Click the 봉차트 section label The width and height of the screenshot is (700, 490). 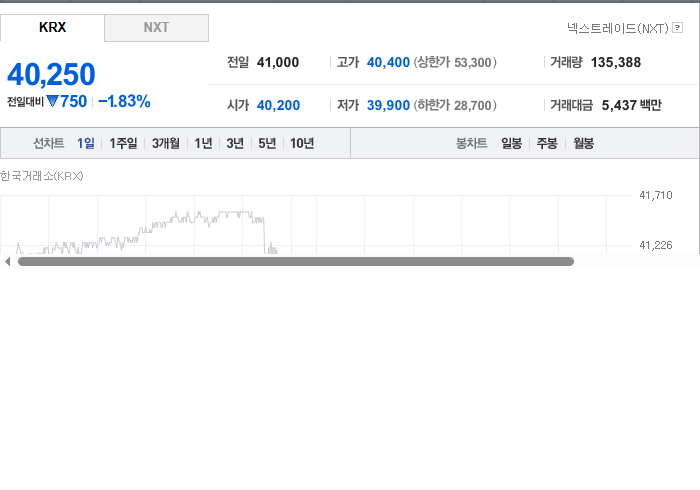click(x=471, y=143)
